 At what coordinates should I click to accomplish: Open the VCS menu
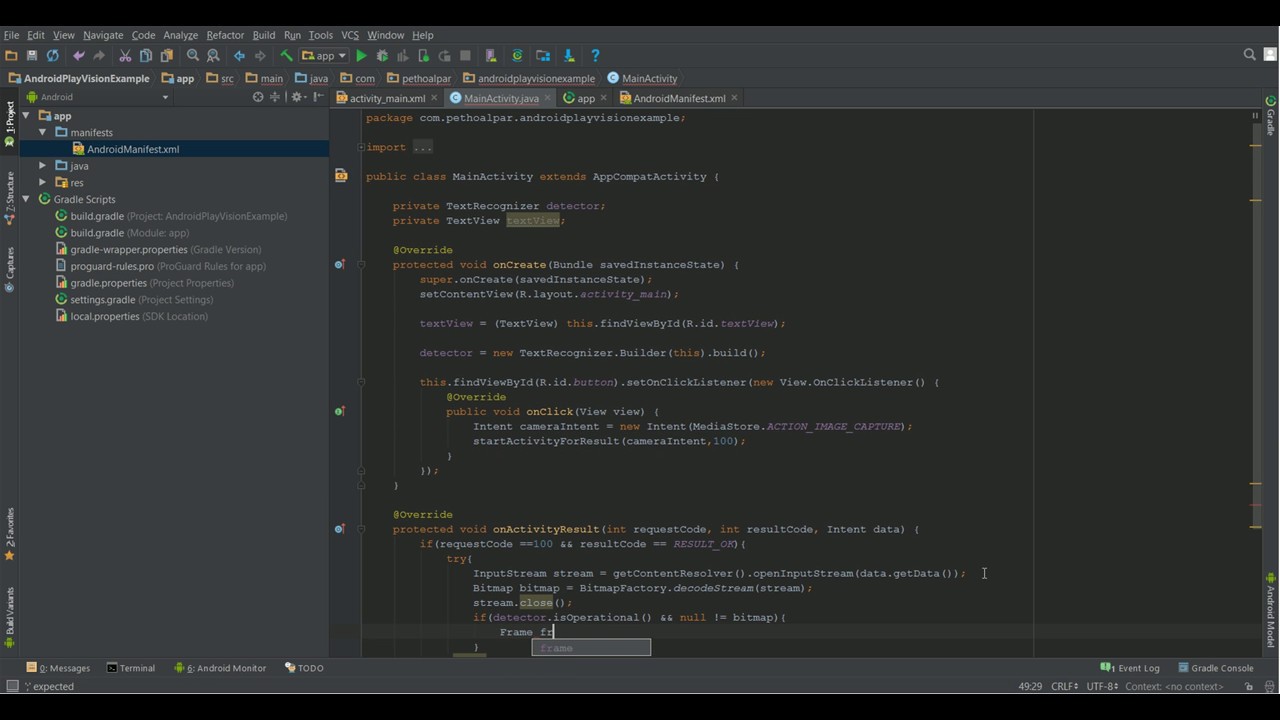(x=350, y=35)
